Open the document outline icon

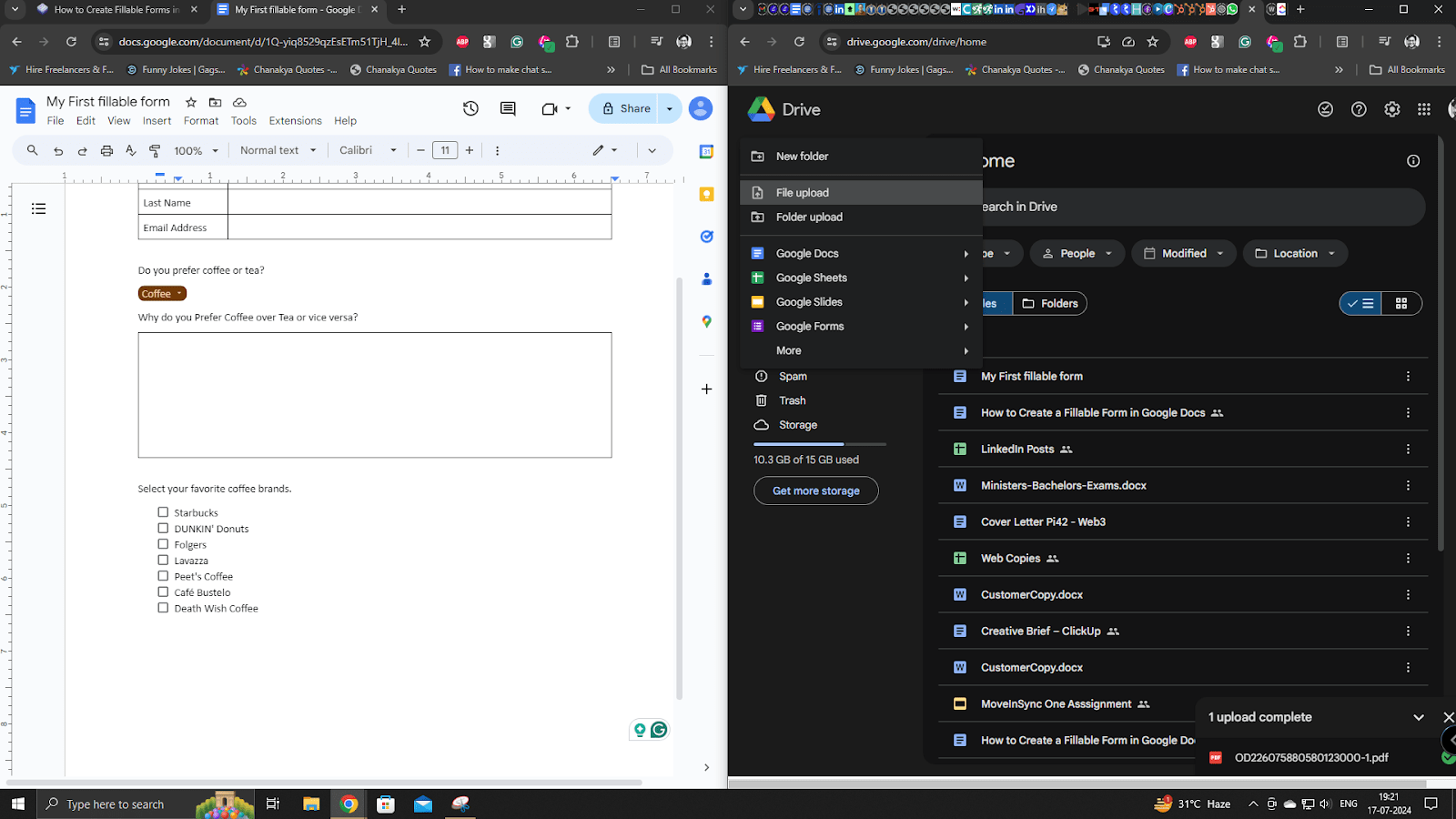(38, 208)
